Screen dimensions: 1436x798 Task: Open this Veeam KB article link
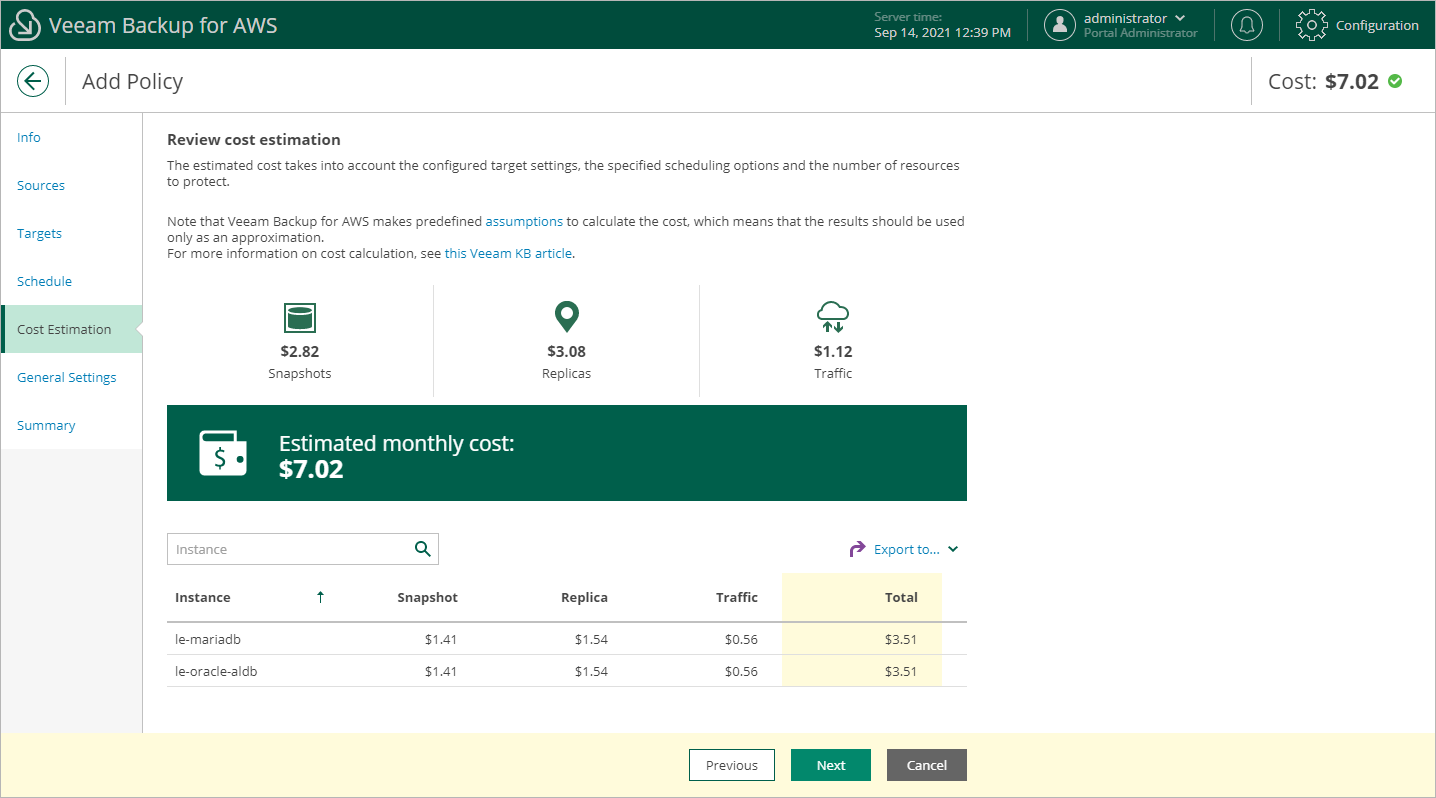pyautogui.click(x=509, y=253)
